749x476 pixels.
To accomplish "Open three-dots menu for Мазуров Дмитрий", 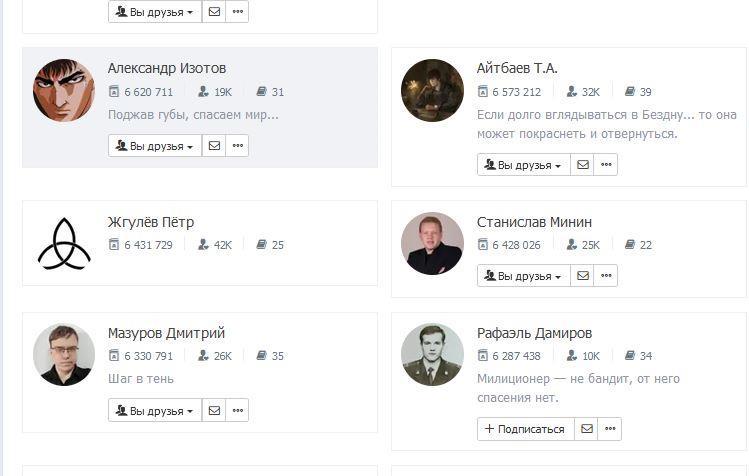I will coord(237,411).
